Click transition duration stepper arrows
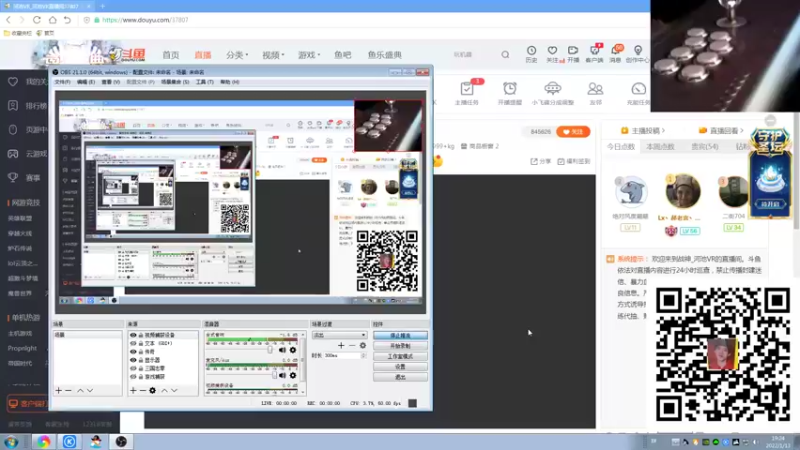The image size is (800, 450). point(363,355)
